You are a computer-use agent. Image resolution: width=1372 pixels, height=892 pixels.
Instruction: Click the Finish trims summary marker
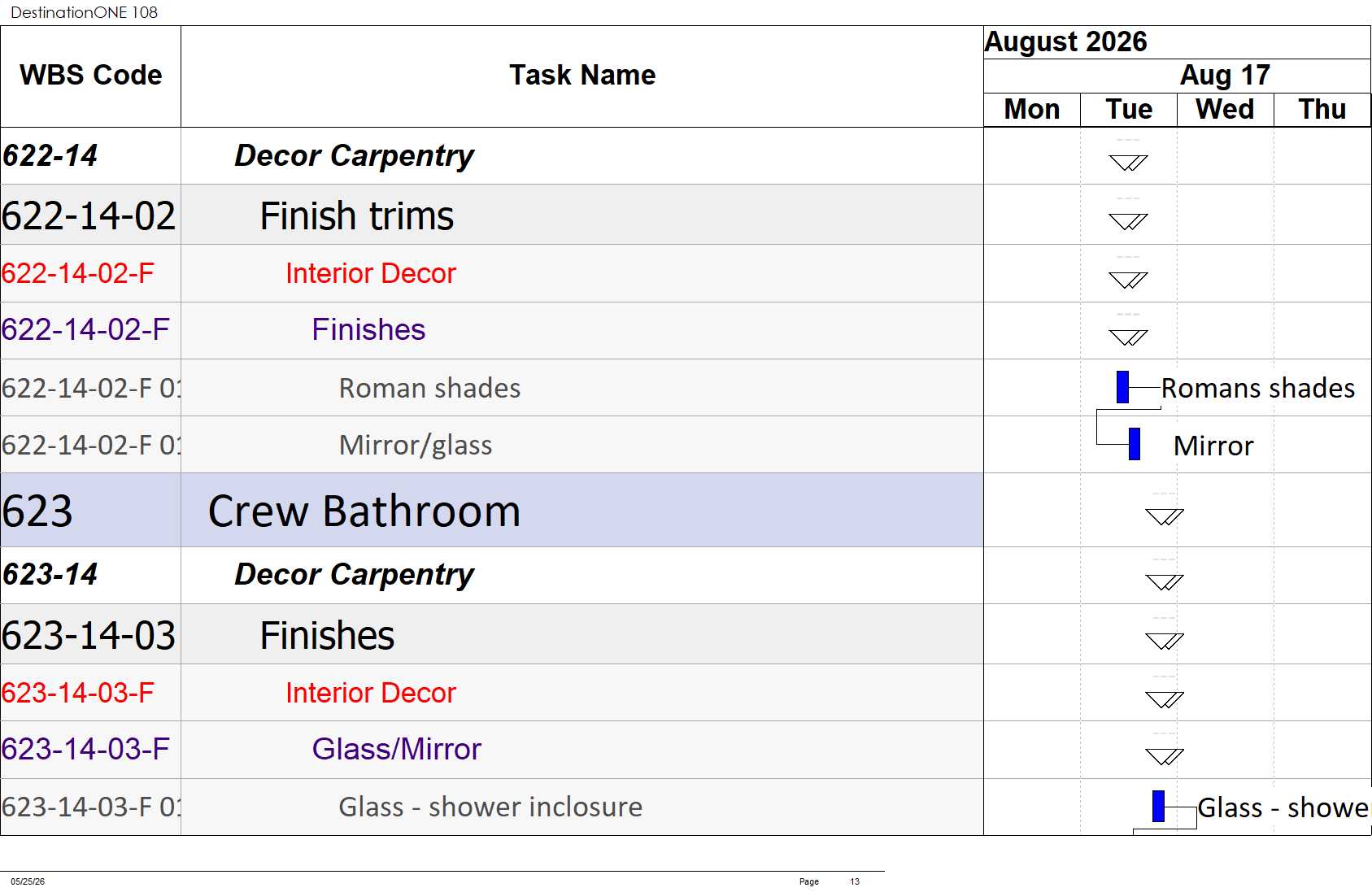pos(1128,221)
